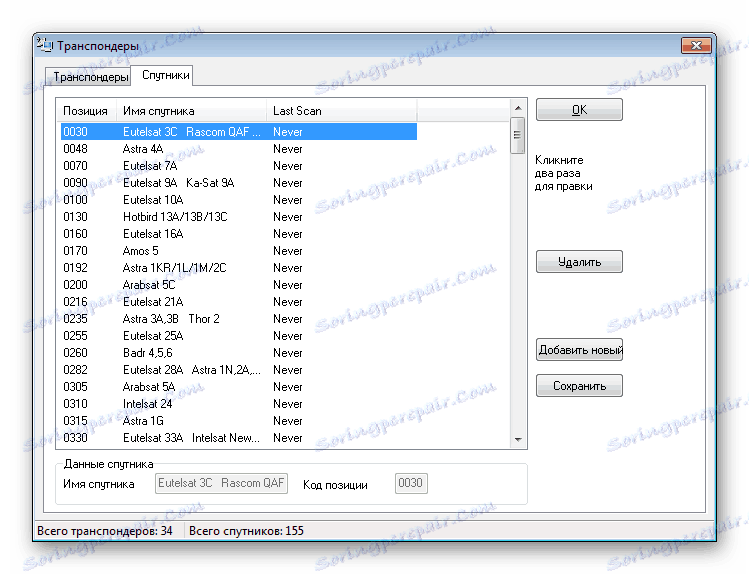This screenshot has height=574, width=749.
Task: Click Всего спутников: 155 in status bar
Action: [x=246, y=531]
